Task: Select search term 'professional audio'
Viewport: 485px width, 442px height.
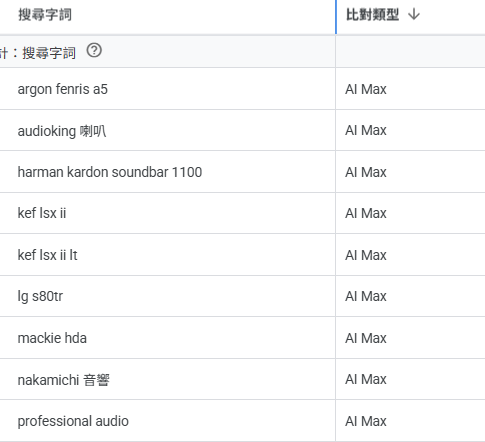Action: point(73,421)
